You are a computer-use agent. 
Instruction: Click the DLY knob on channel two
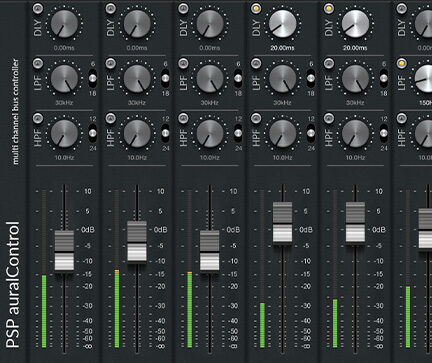(137, 24)
